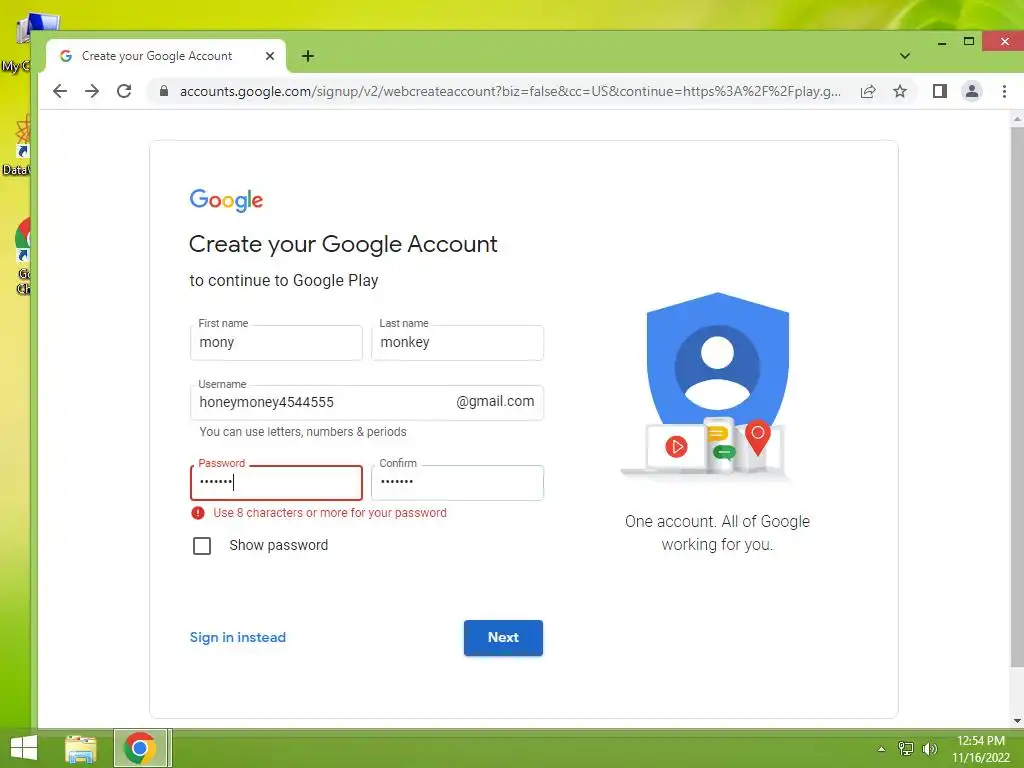The width and height of the screenshot is (1024, 768).
Task: Reload the page with the refresh icon
Action: coord(124,91)
